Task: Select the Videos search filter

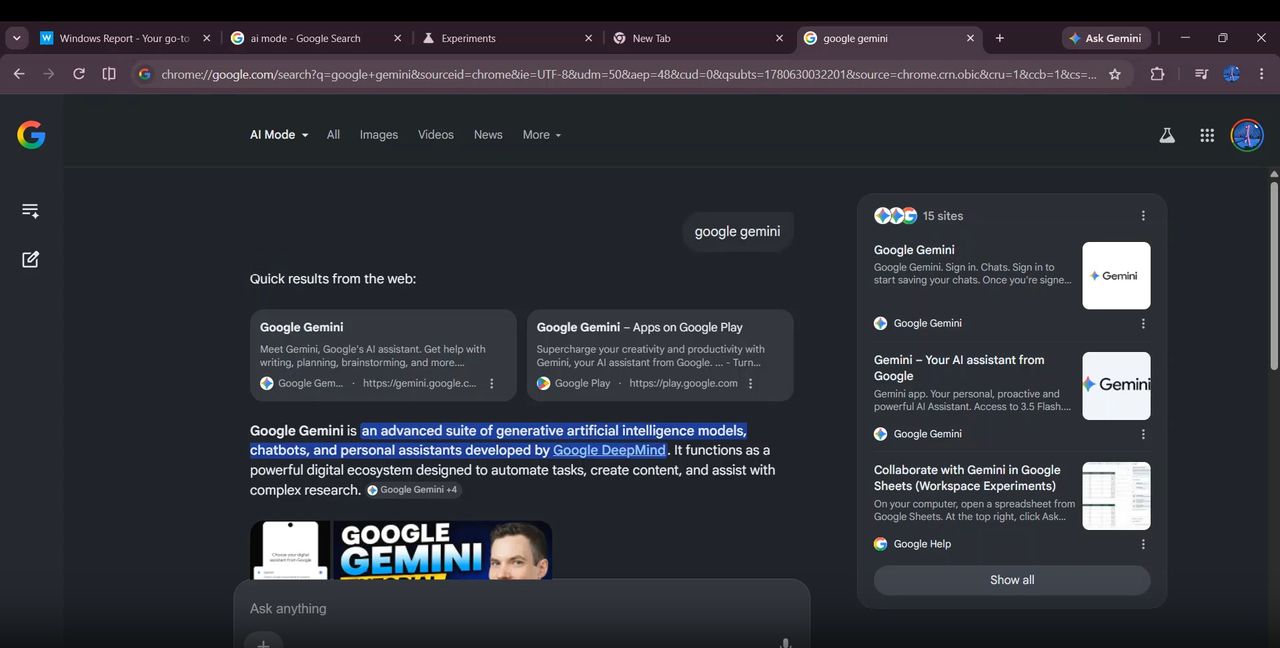Action: coord(436,135)
